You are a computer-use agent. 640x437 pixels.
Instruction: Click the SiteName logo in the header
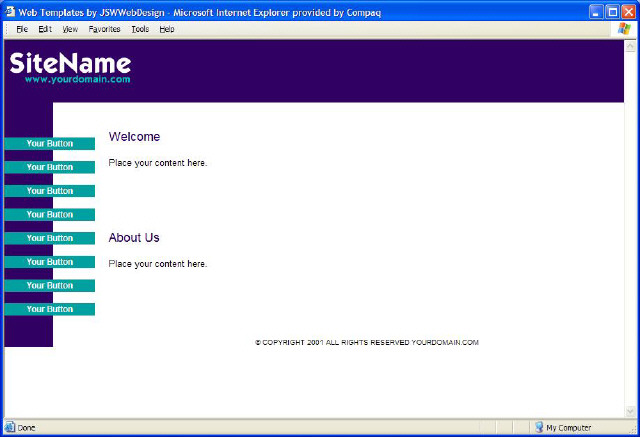tap(70, 63)
